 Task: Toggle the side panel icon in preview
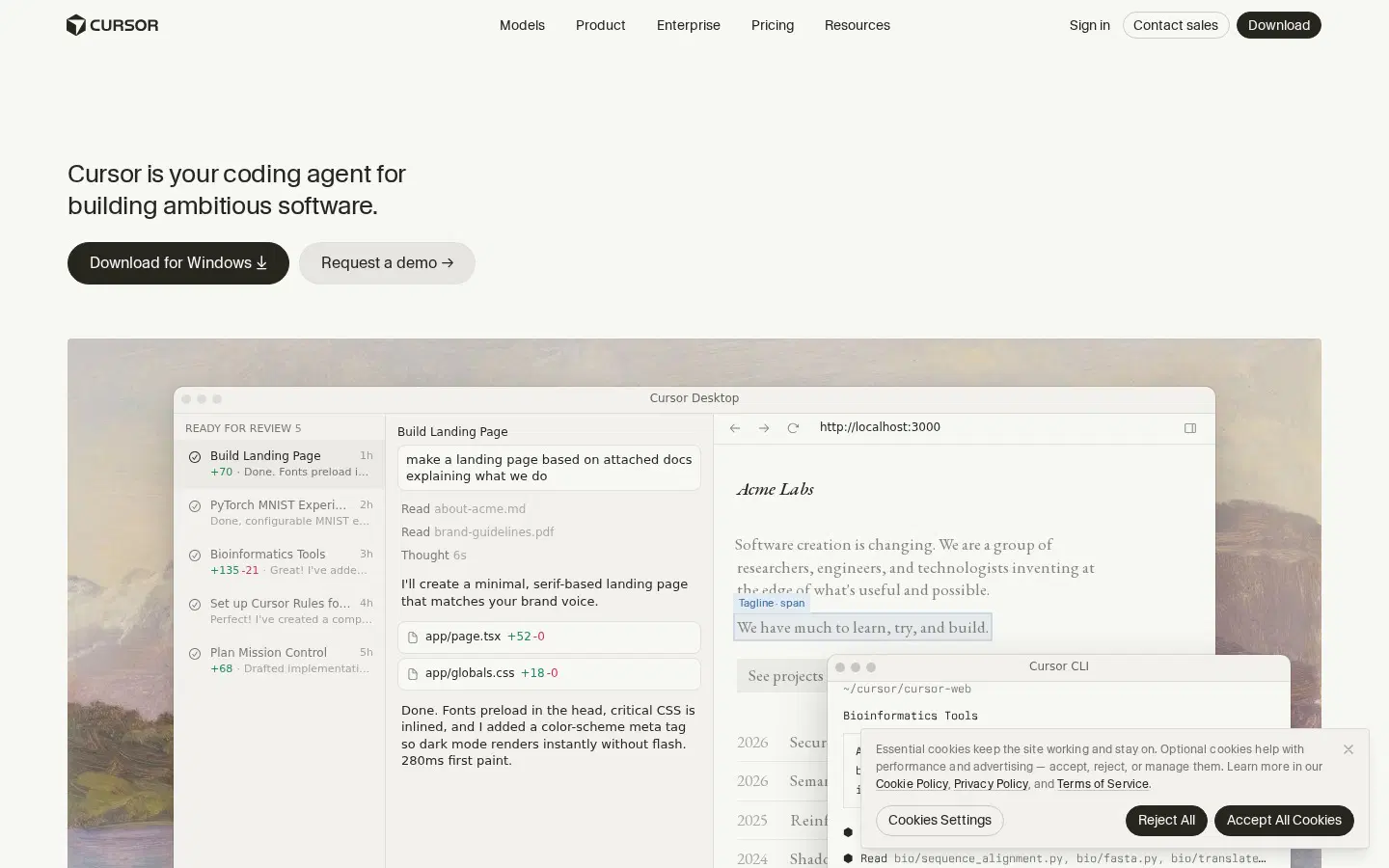point(1190,428)
